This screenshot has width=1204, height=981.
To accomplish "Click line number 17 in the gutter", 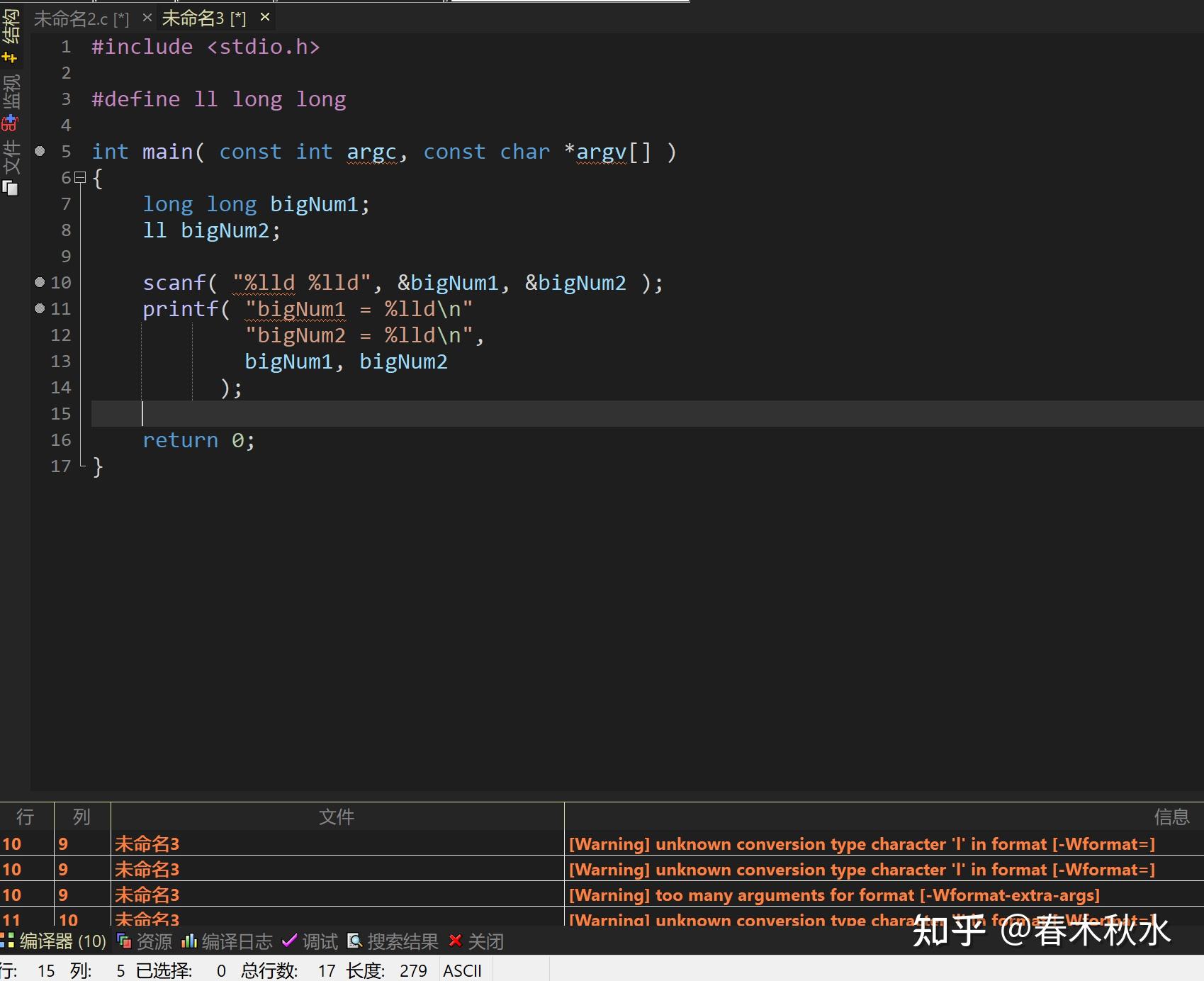I will point(61,466).
